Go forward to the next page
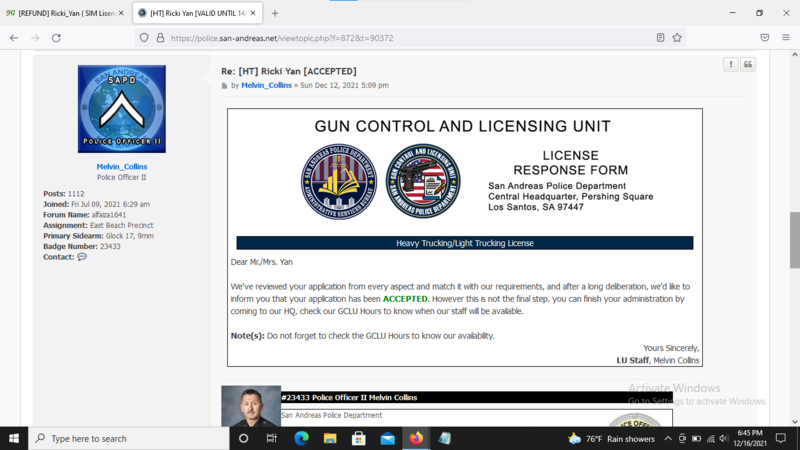Image resolution: width=800 pixels, height=450 pixels. (35, 38)
